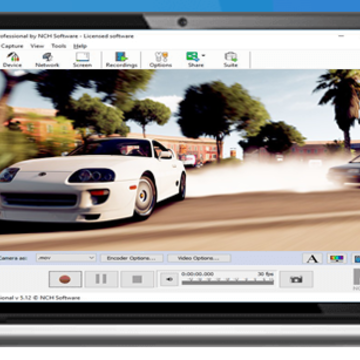This screenshot has height=360, width=360.
Task: Click the Video Options button
Action: click(x=199, y=258)
